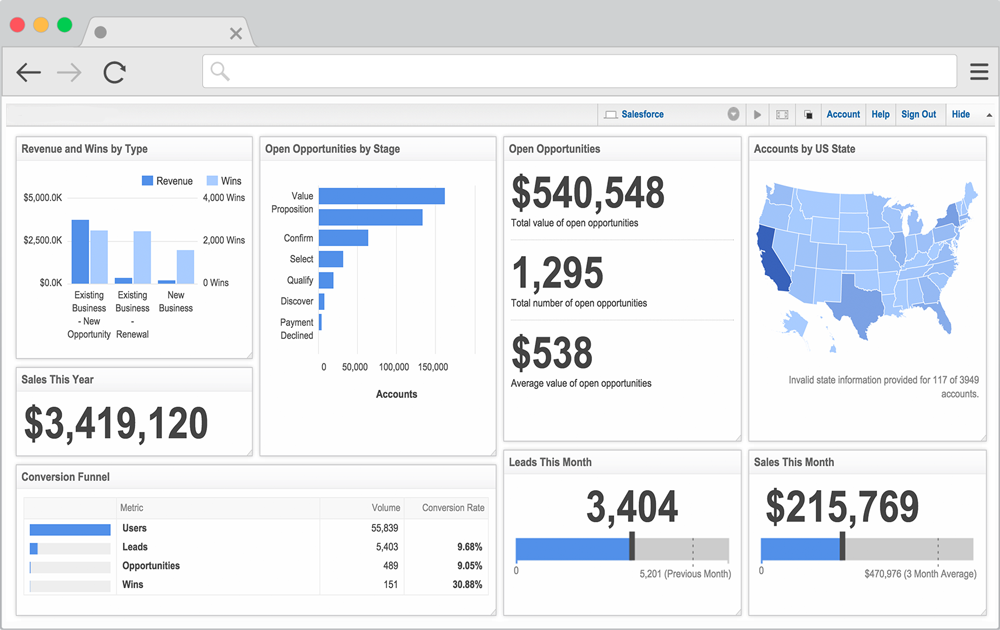Click the Sales This Month progress bar
Viewport: 1000px width, 630px height.
coord(867,549)
